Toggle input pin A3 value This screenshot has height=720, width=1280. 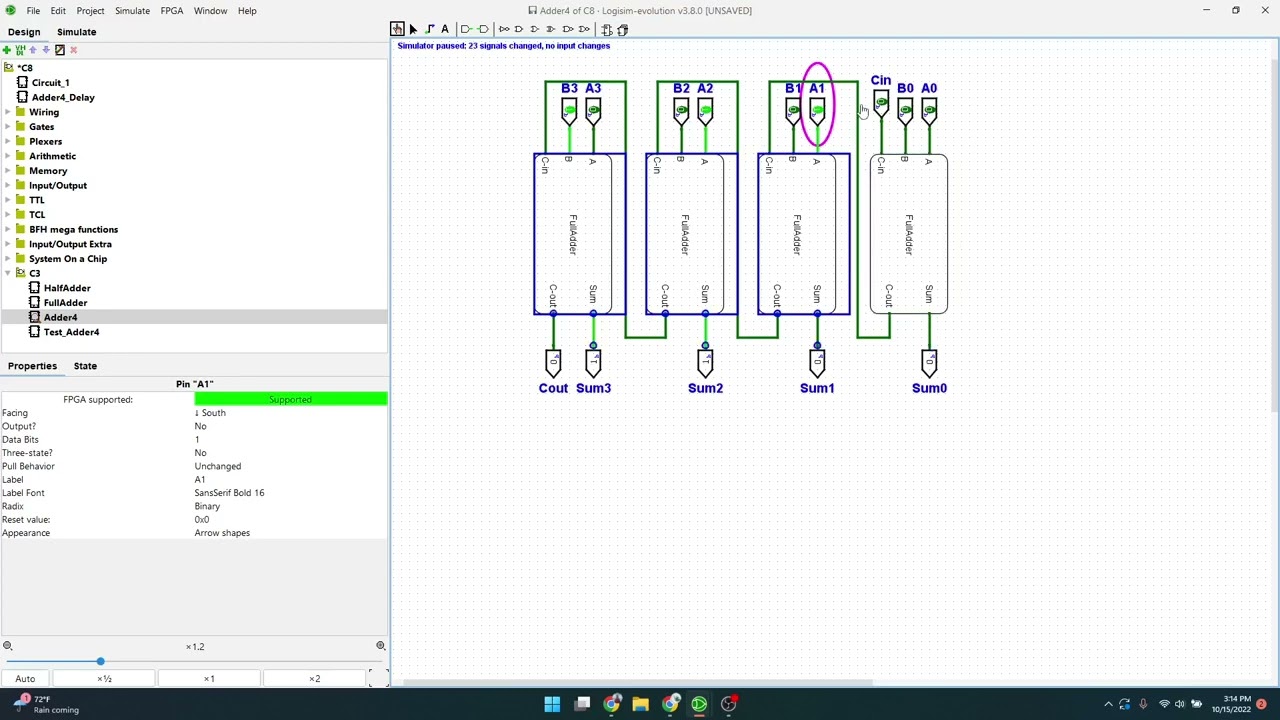[593, 109]
